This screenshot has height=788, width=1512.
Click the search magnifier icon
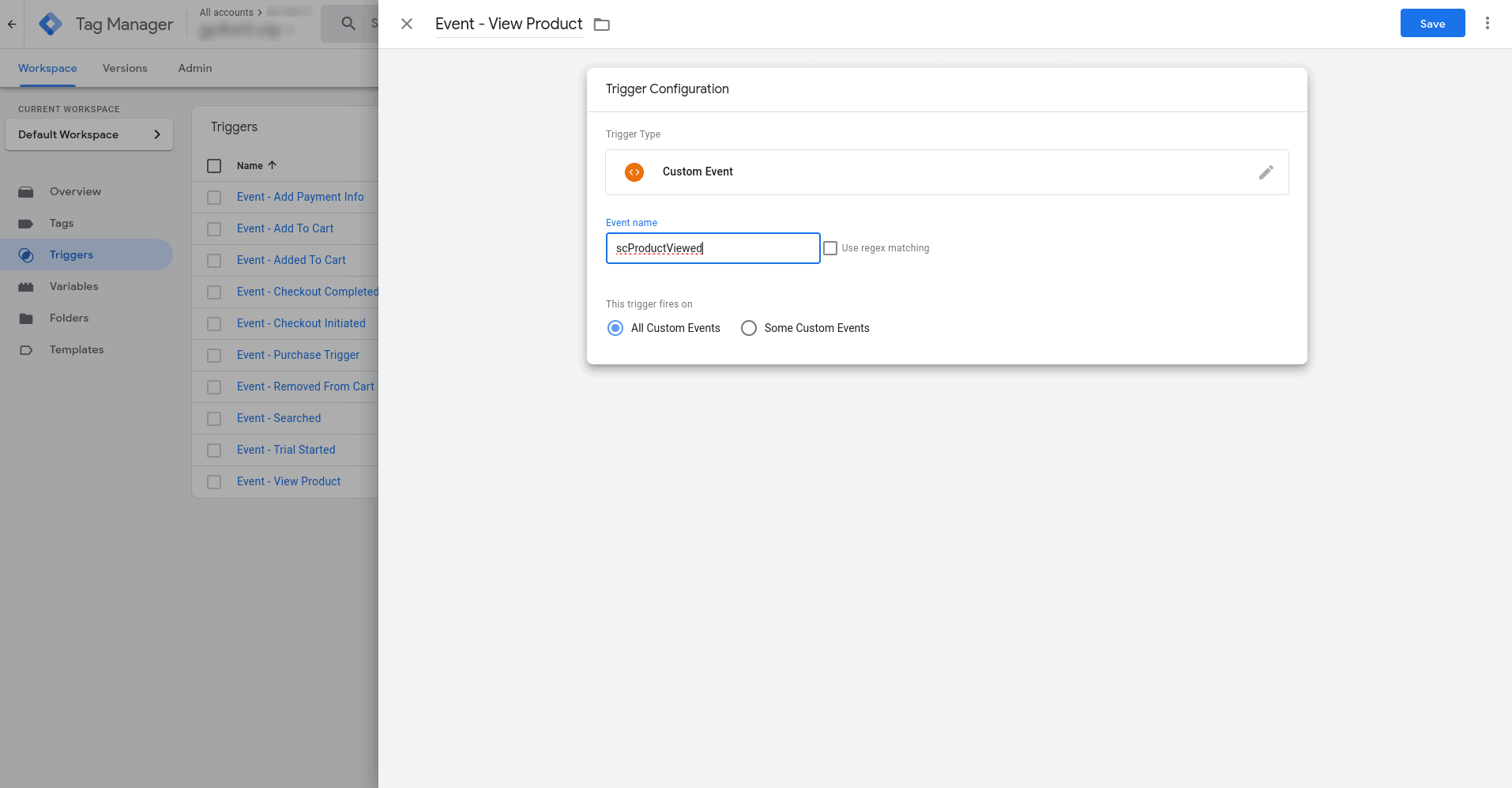[x=348, y=24]
